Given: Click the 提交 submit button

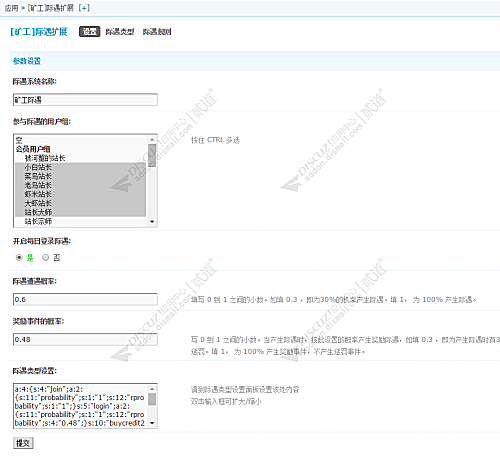Looking at the screenshot, I should pyautogui.click(x=23, y=443).
